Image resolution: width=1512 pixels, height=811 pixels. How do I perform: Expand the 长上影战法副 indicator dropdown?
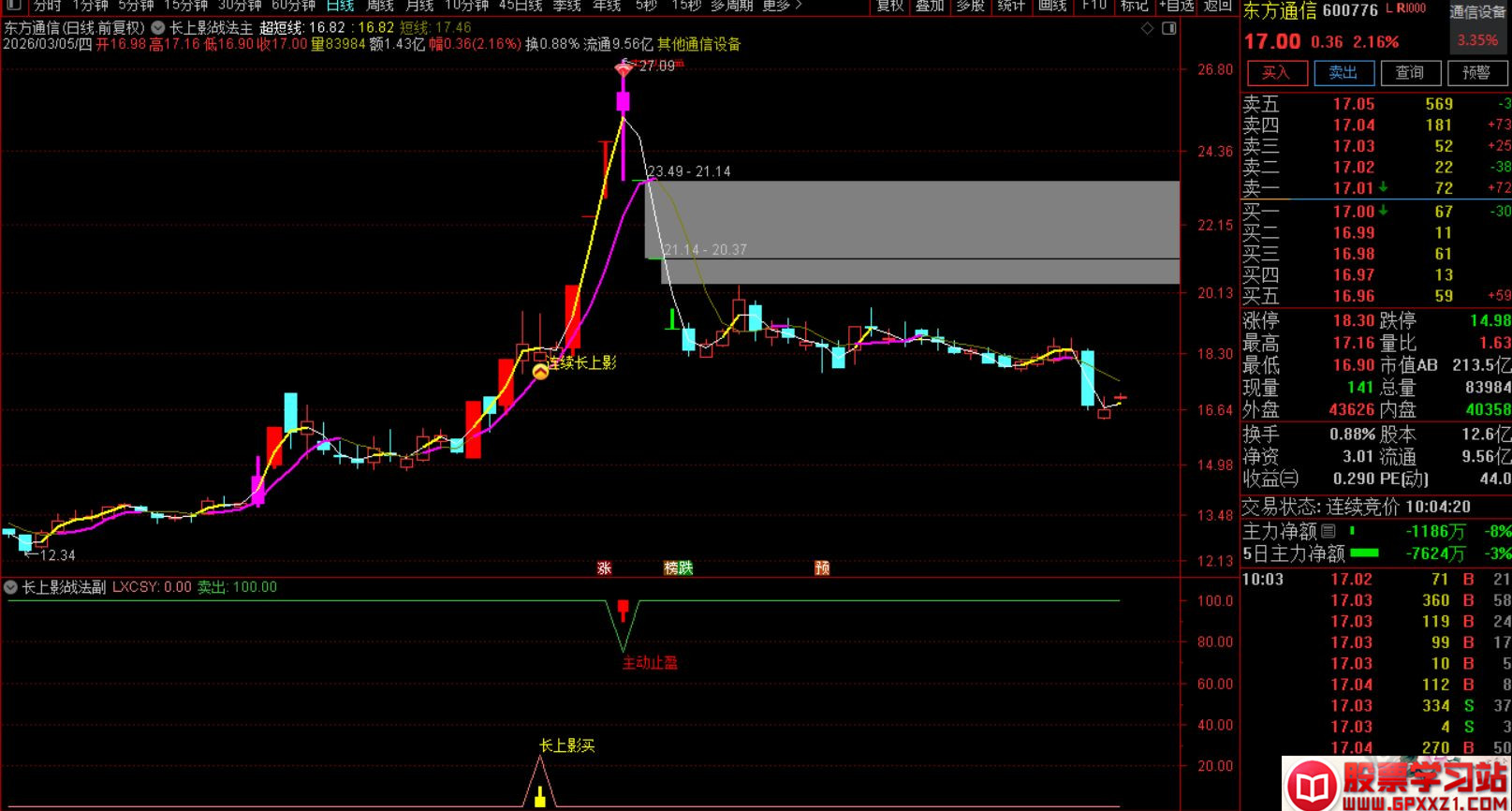point(10,587)
